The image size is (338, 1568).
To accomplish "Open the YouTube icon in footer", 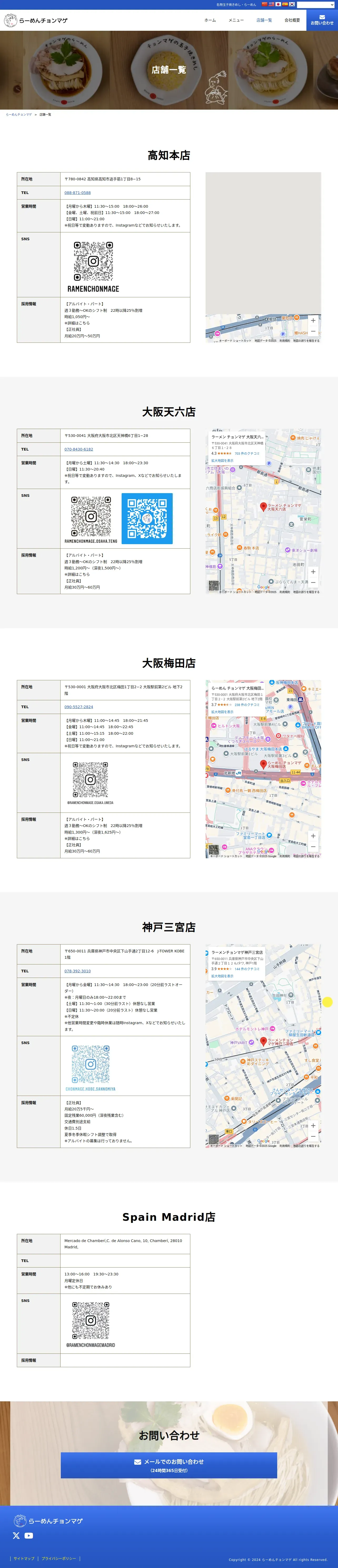I will [x=29, y=1536].
